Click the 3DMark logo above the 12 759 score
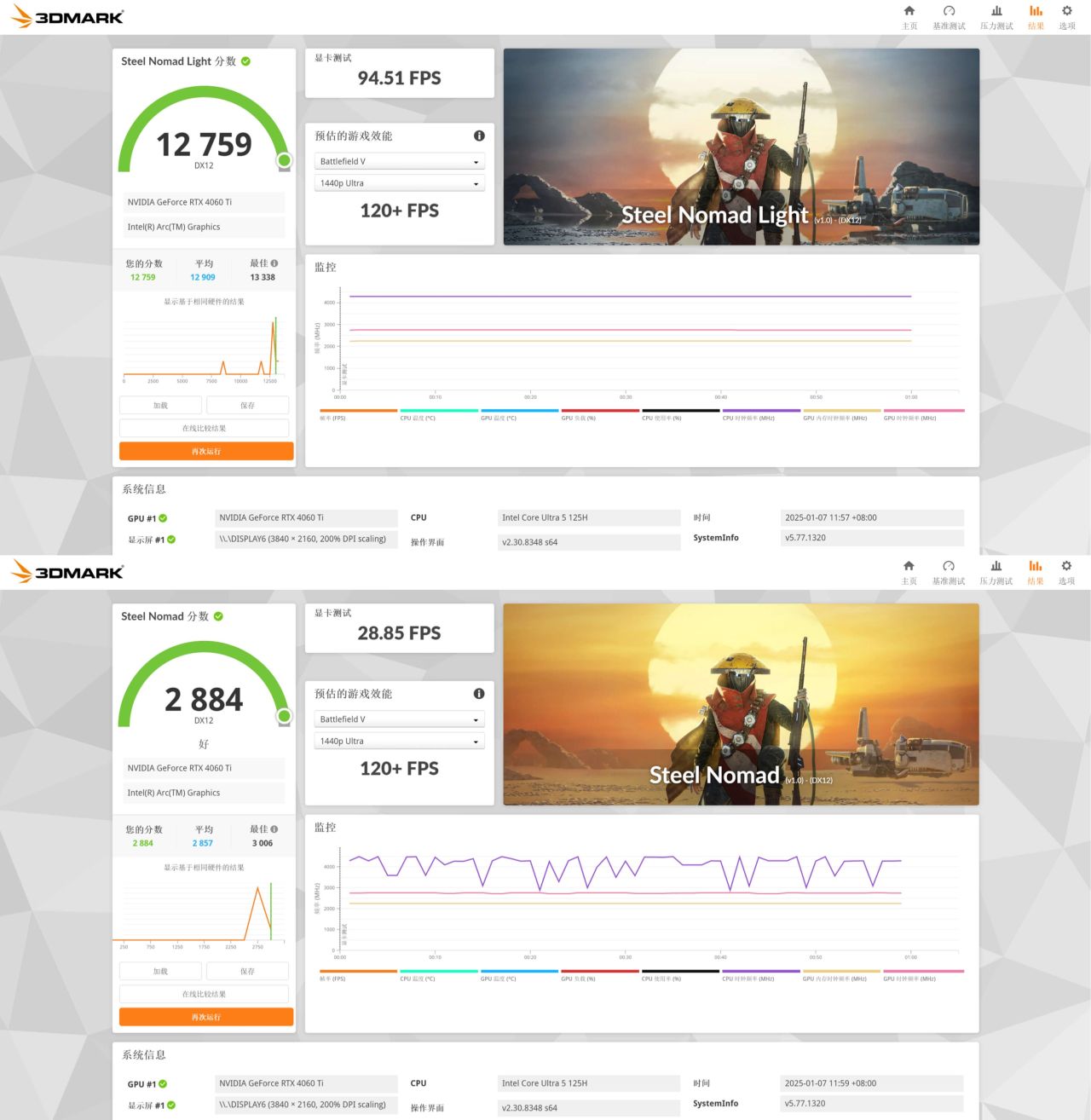This screenshot has height=1120, width=1091. (x=67, y=16)
